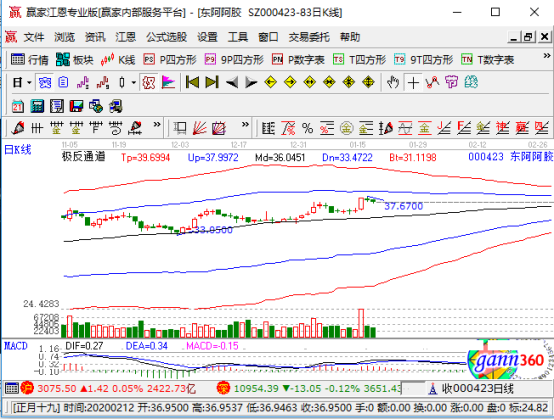Click the computer terminal icon
This screenshot has height=420, width=554.
tap(116, 106)
